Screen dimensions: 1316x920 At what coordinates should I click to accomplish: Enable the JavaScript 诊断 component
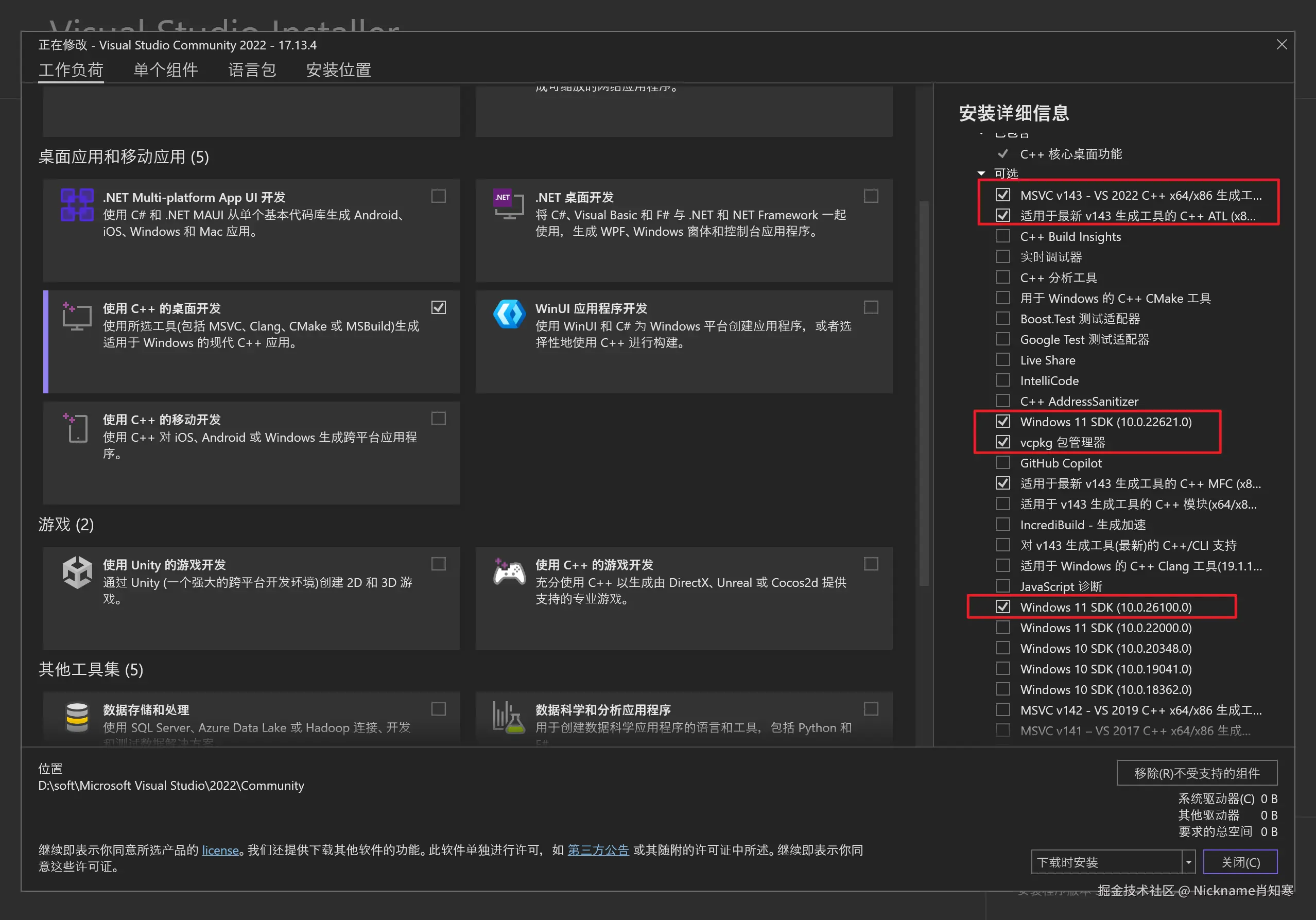1002,586
